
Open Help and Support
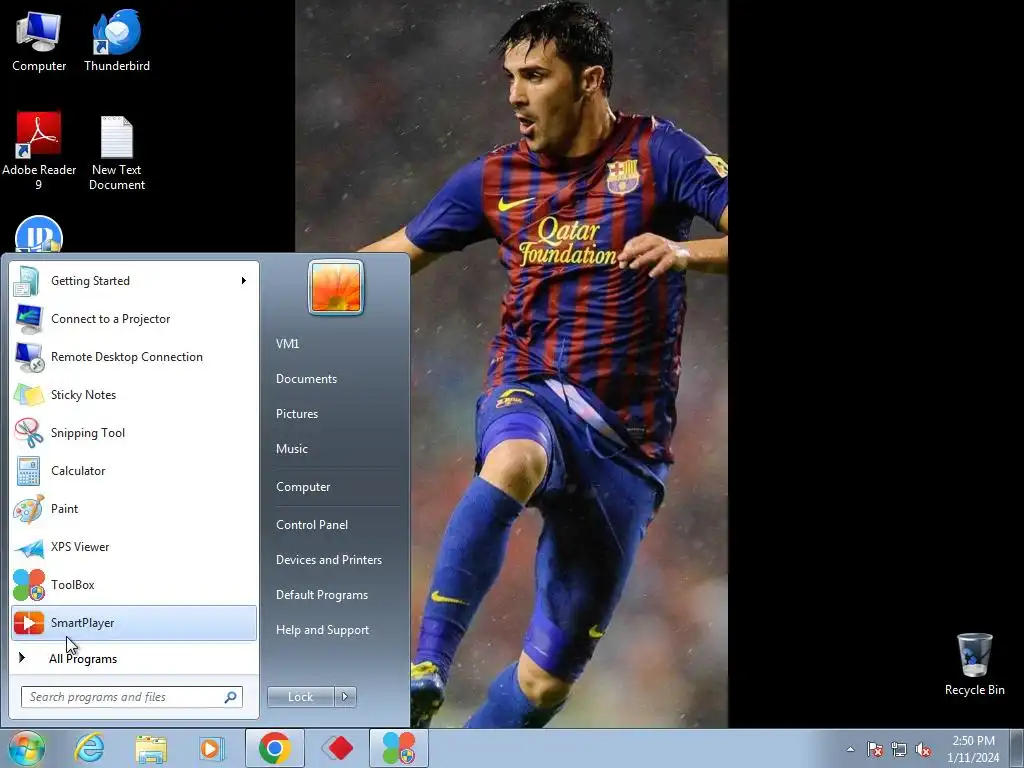pyautogui.click(x=322, y=630)
